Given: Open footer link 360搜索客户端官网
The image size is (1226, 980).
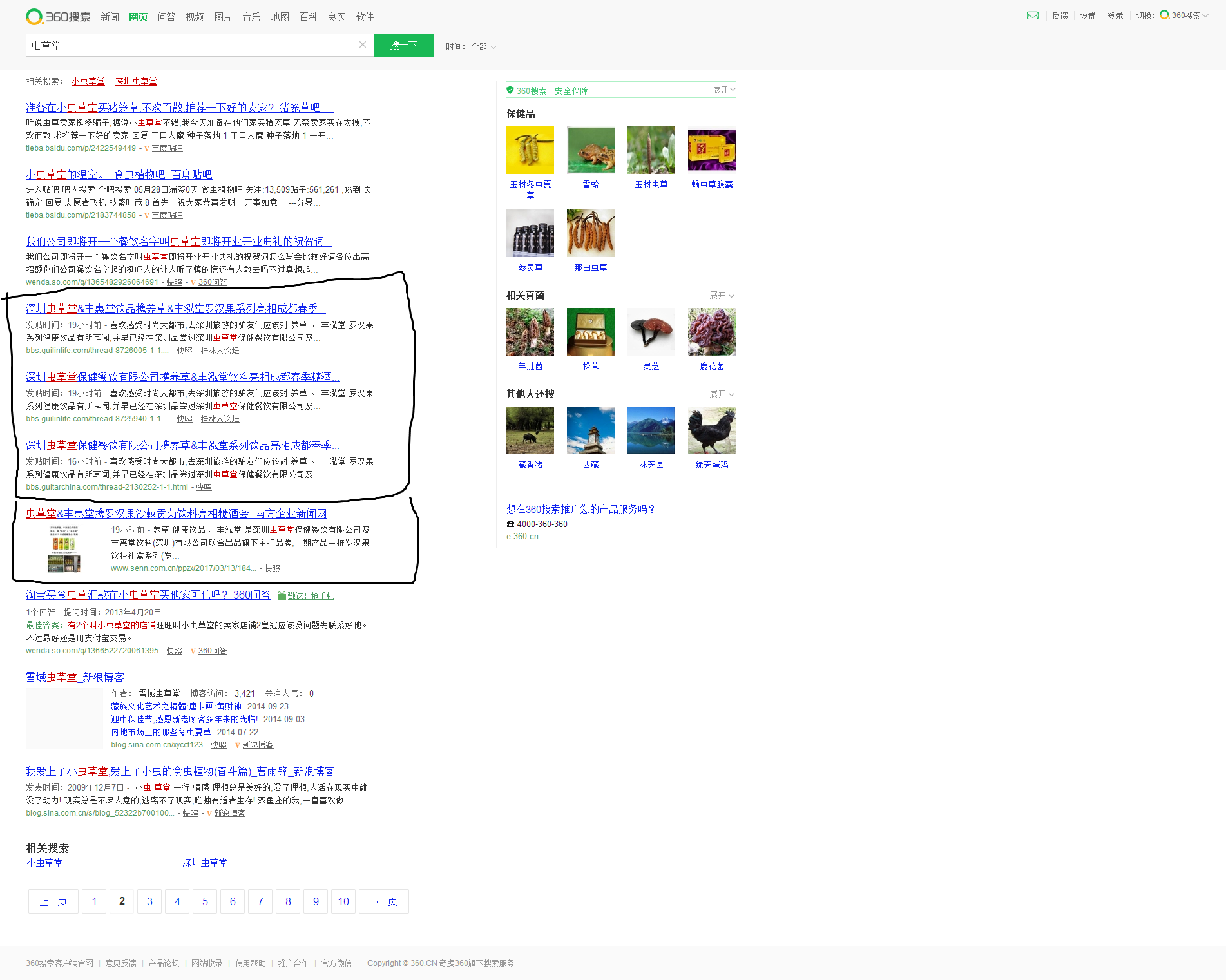Looking at the screenshot, I should pyautogui.click(x=59, y=963).
